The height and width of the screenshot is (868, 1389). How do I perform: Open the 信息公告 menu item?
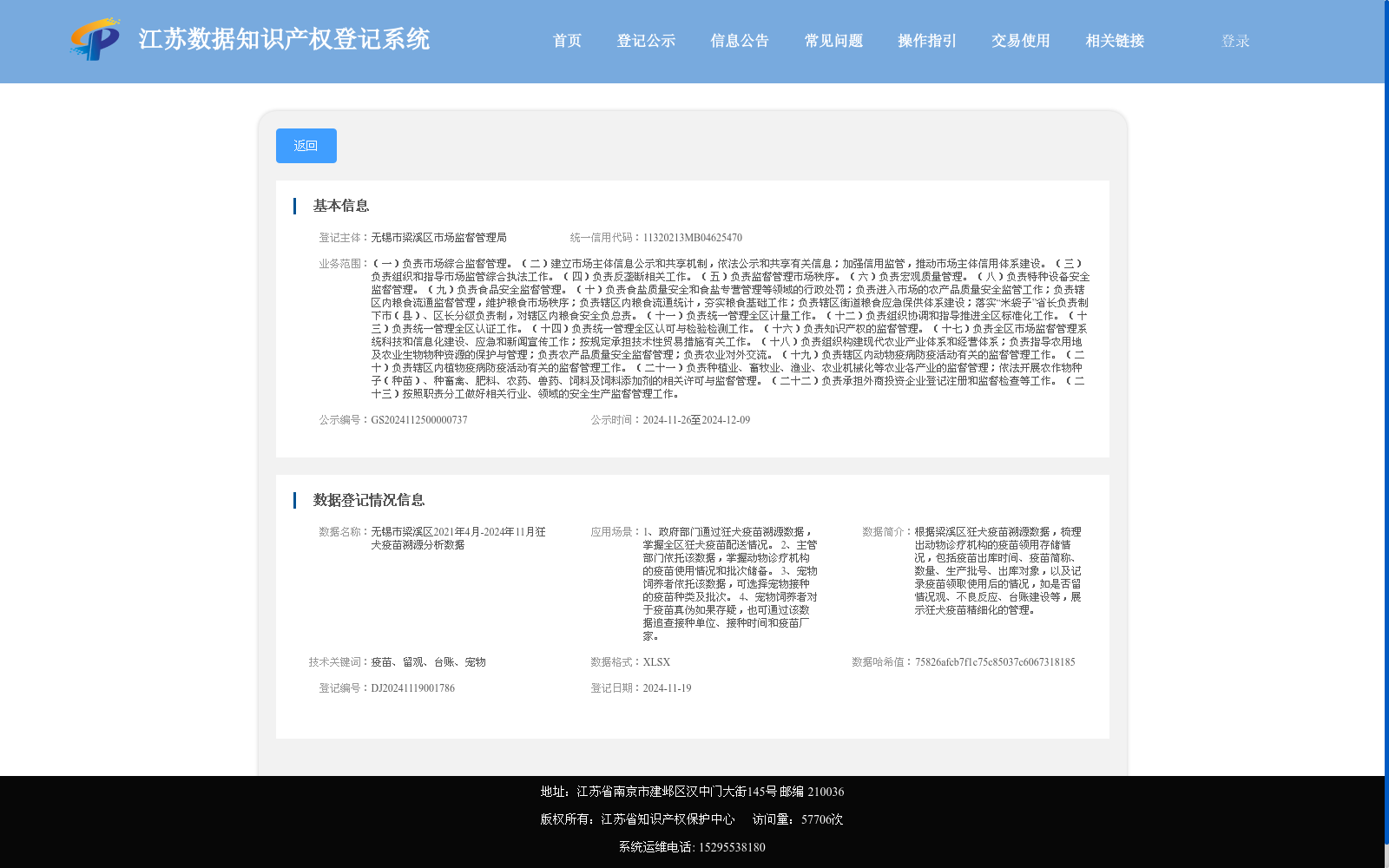click(740, 41)
